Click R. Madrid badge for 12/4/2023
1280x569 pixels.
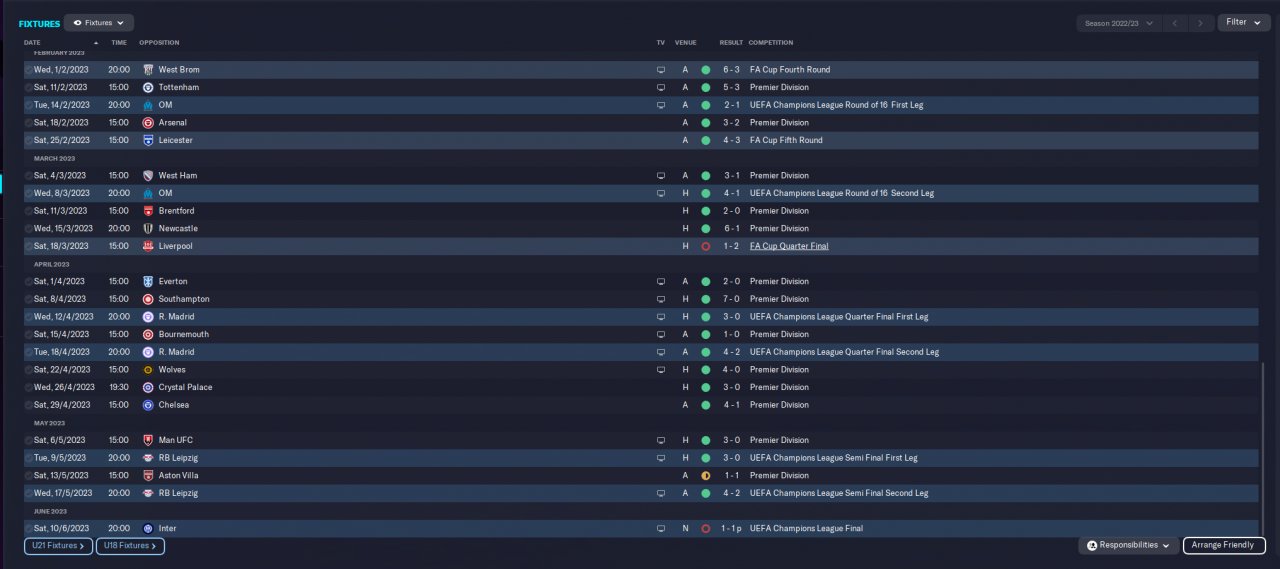tap(148, 317)
